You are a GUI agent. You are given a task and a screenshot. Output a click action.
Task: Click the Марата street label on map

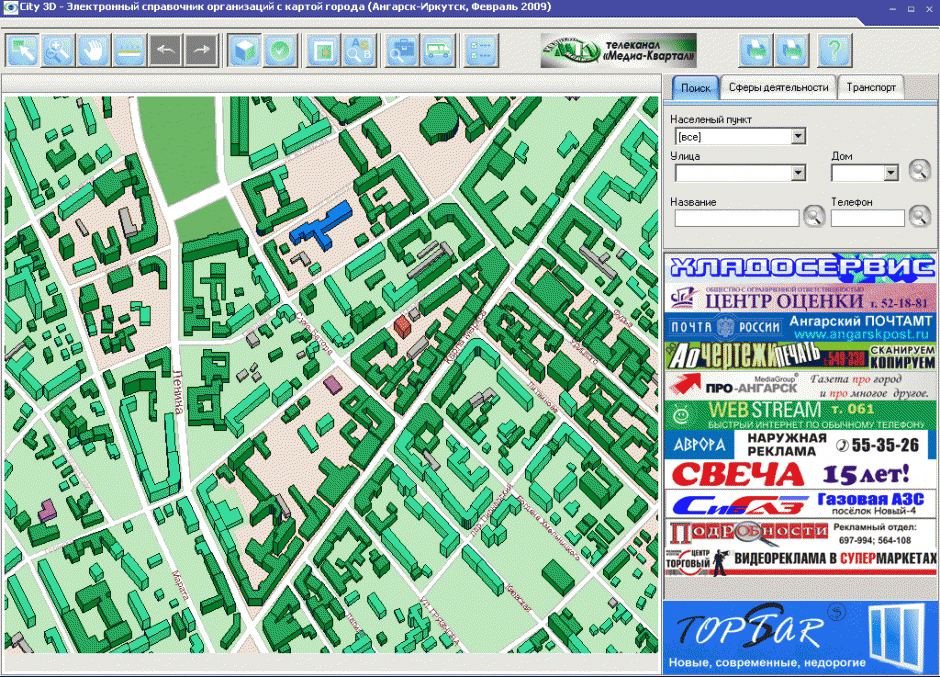180,585
